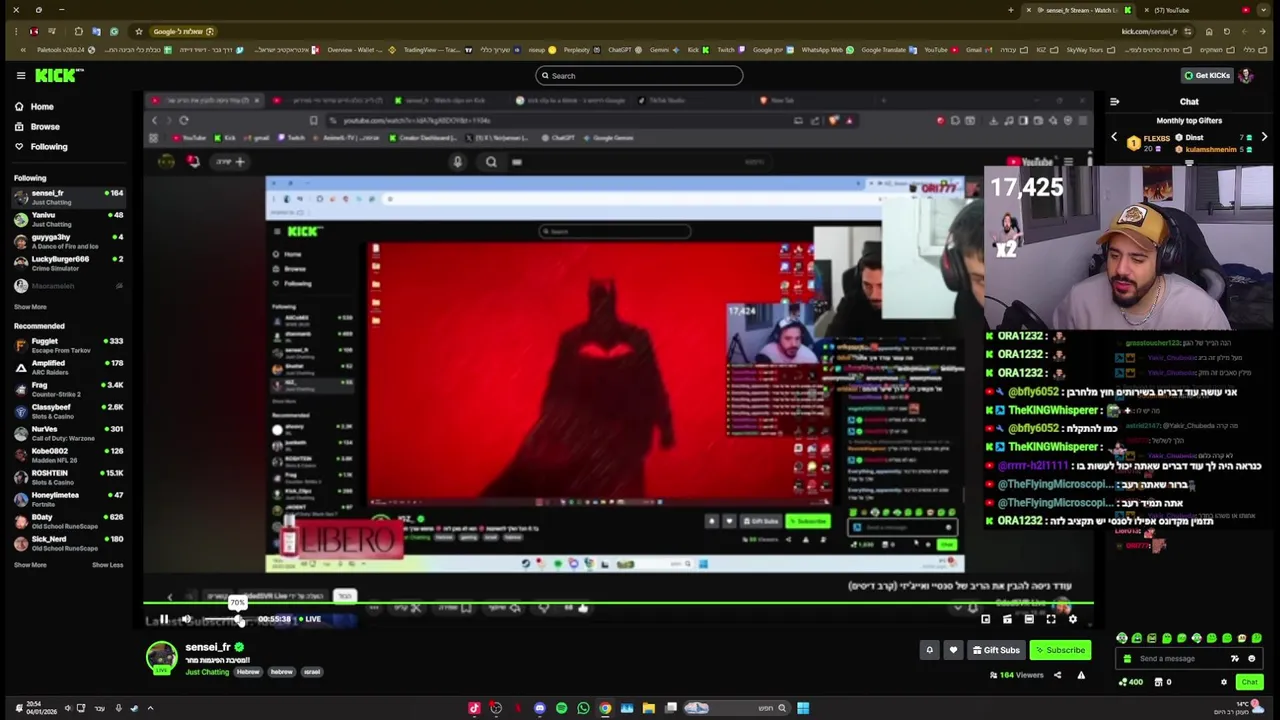Pause the live stream video

point(164,619)
